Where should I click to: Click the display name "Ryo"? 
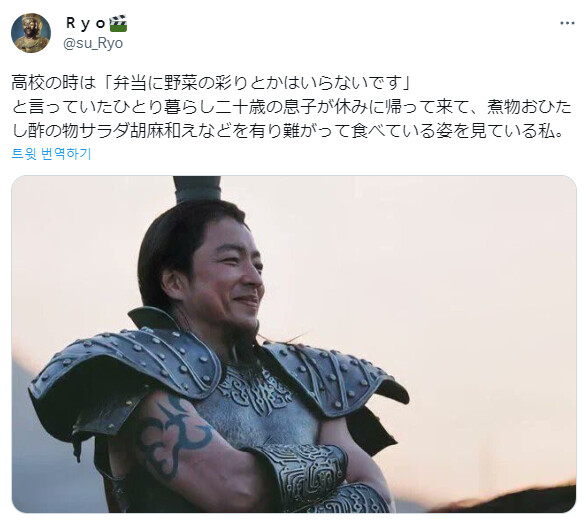click(x=86, y=23)
